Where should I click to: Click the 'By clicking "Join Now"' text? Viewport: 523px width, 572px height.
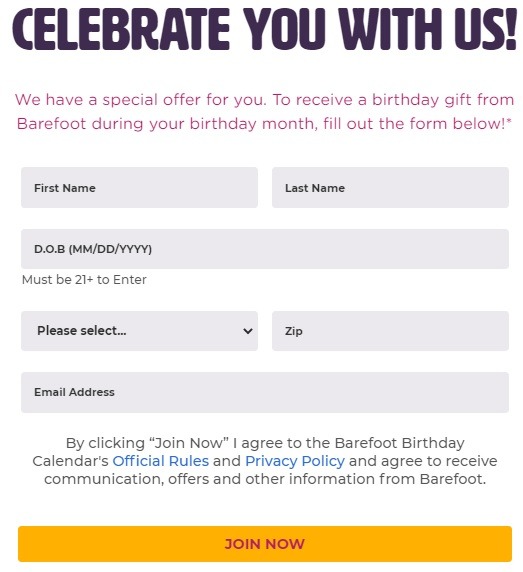147,443
